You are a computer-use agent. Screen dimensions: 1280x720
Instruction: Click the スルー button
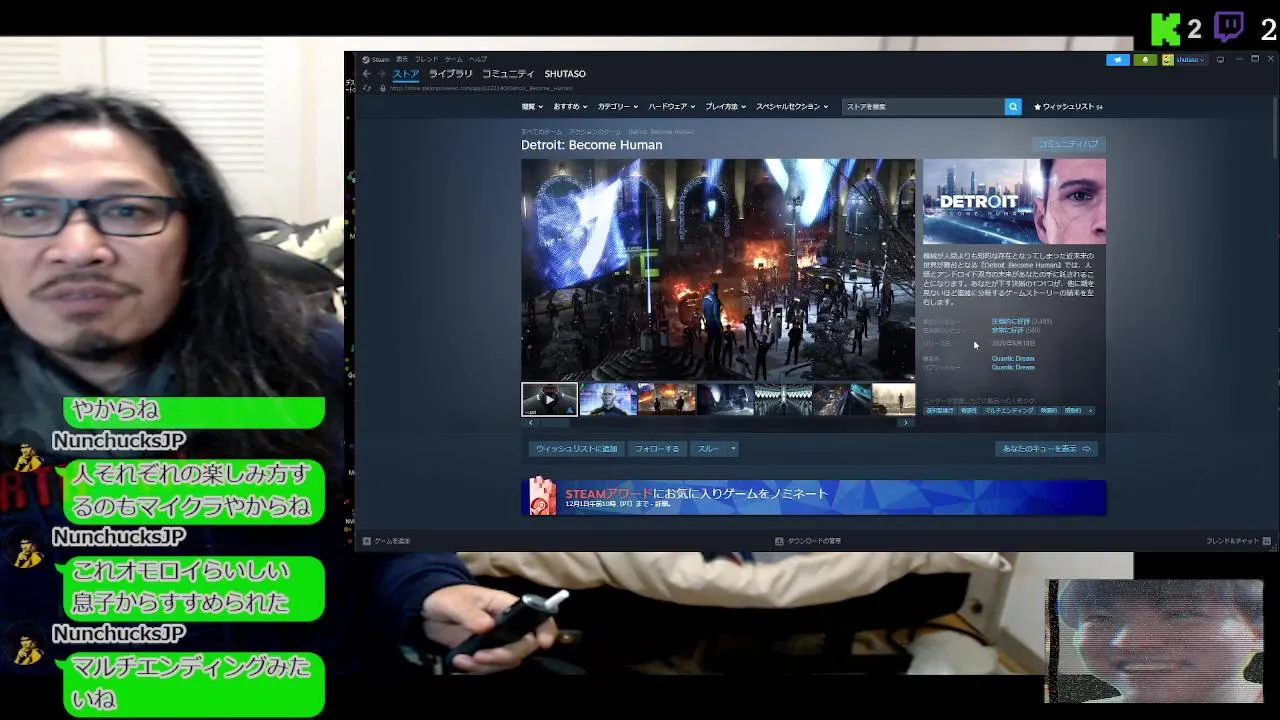[708, 449]
